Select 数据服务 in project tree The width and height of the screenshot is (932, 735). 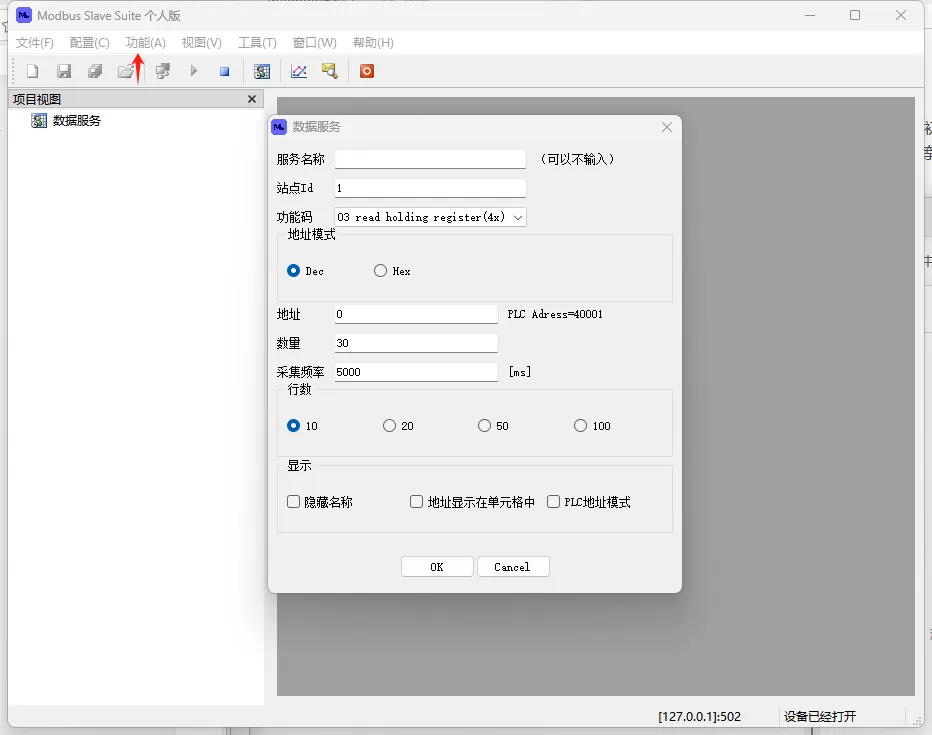point(77,121)
